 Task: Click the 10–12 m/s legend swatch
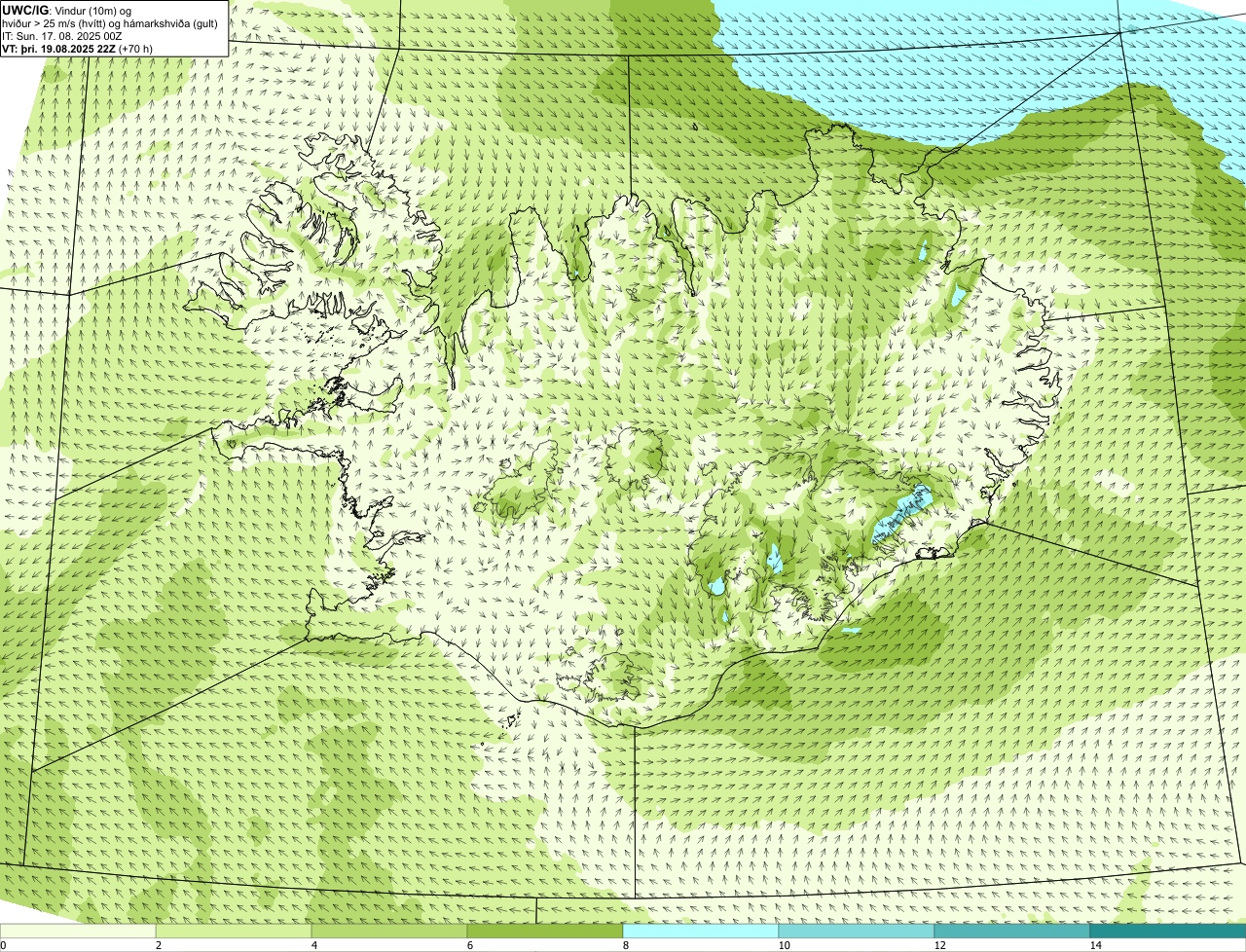[857, 932]
